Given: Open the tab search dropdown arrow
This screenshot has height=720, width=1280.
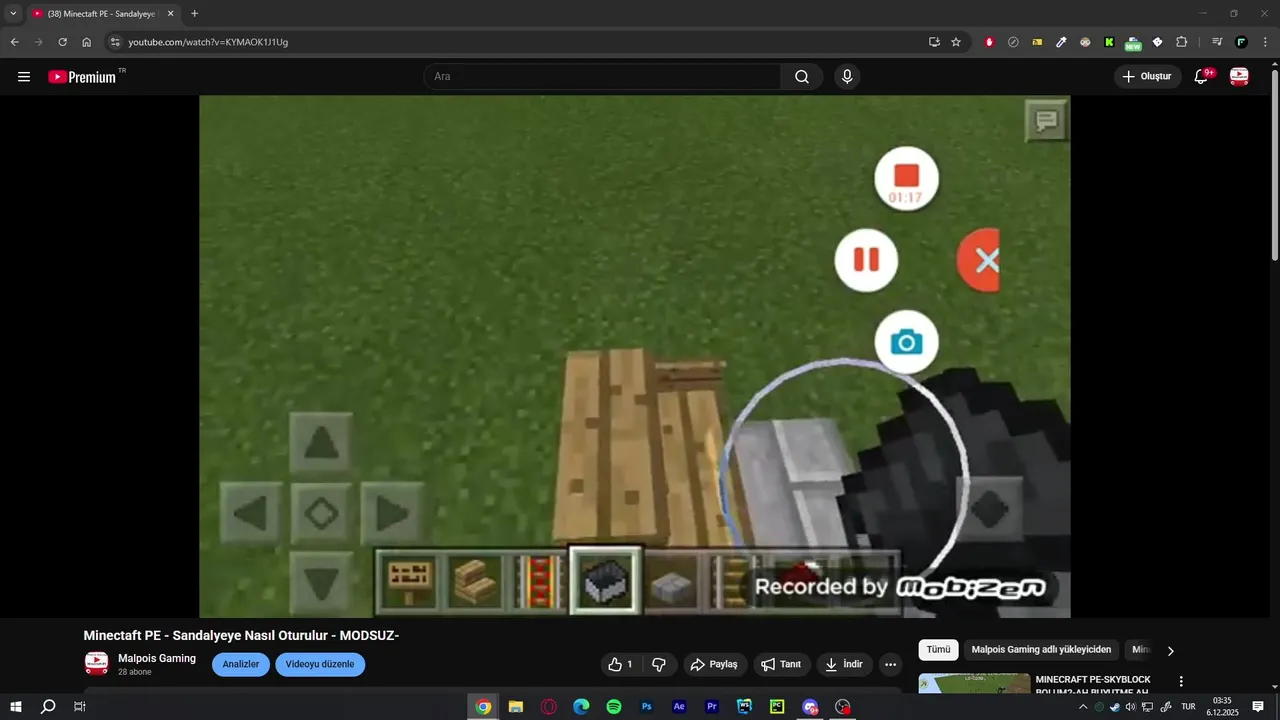Looking at the screenshot, I should click(13, 13).
